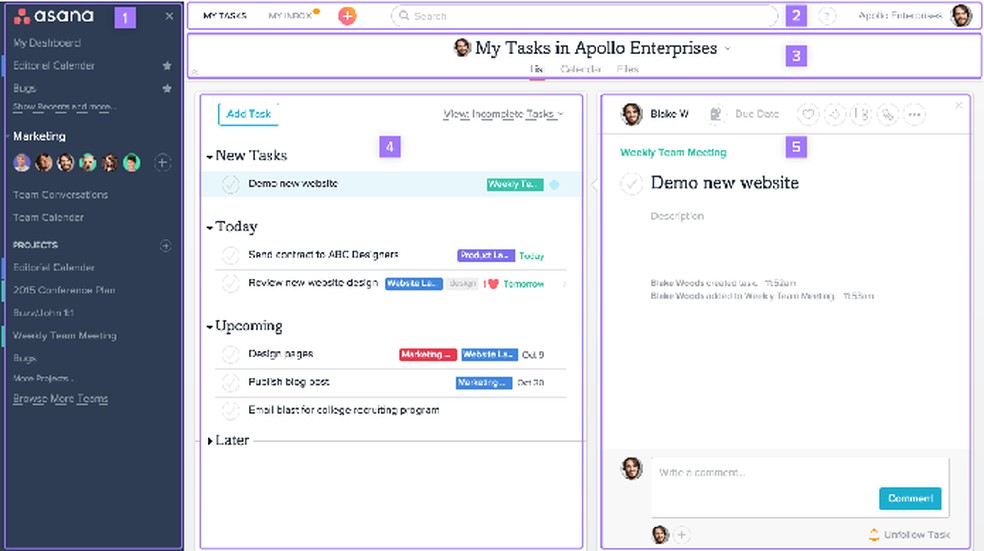Select the Calendar view tab
The height and width of the screenshot is (551, 984).
[x=580, y=69]
